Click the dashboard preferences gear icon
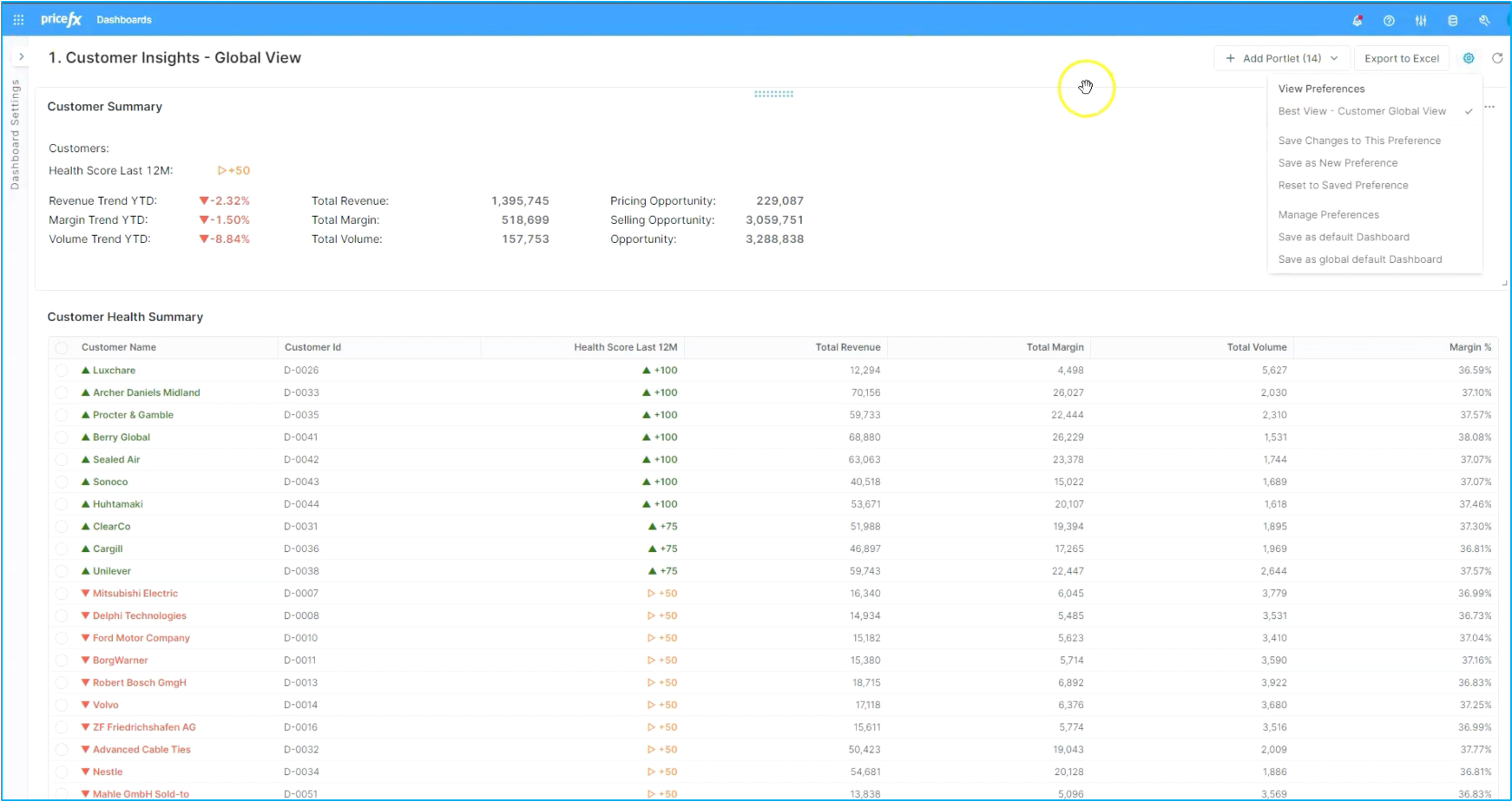The image size is (1512, 802). (1469, 58)
